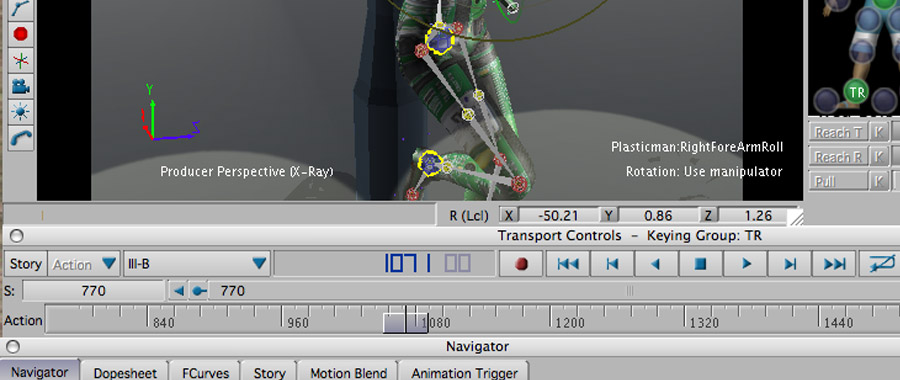This screenshot has width=900, height=380.
Task: Click the record button in Transport Controls
Action: (x=521, y=264)
